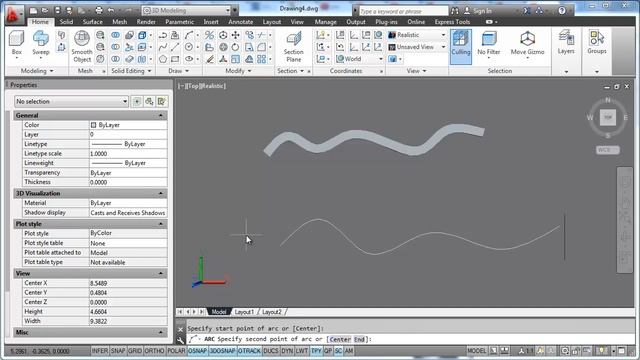Image resolution: width=640 pixels, height=360 pixels.
Task: Disable 3DOSNAP in status bar
Action: [x=222, y=351]
